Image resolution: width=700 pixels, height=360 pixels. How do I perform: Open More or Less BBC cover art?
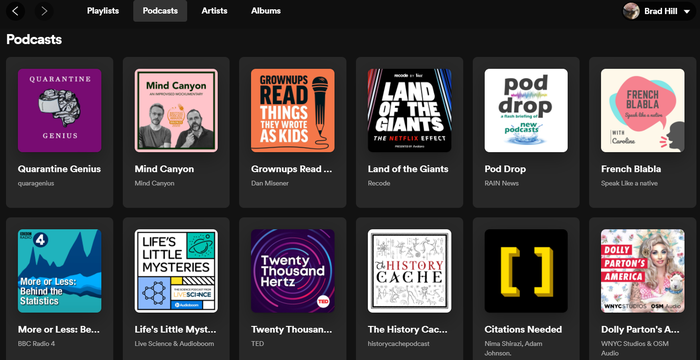click(59, 271)
